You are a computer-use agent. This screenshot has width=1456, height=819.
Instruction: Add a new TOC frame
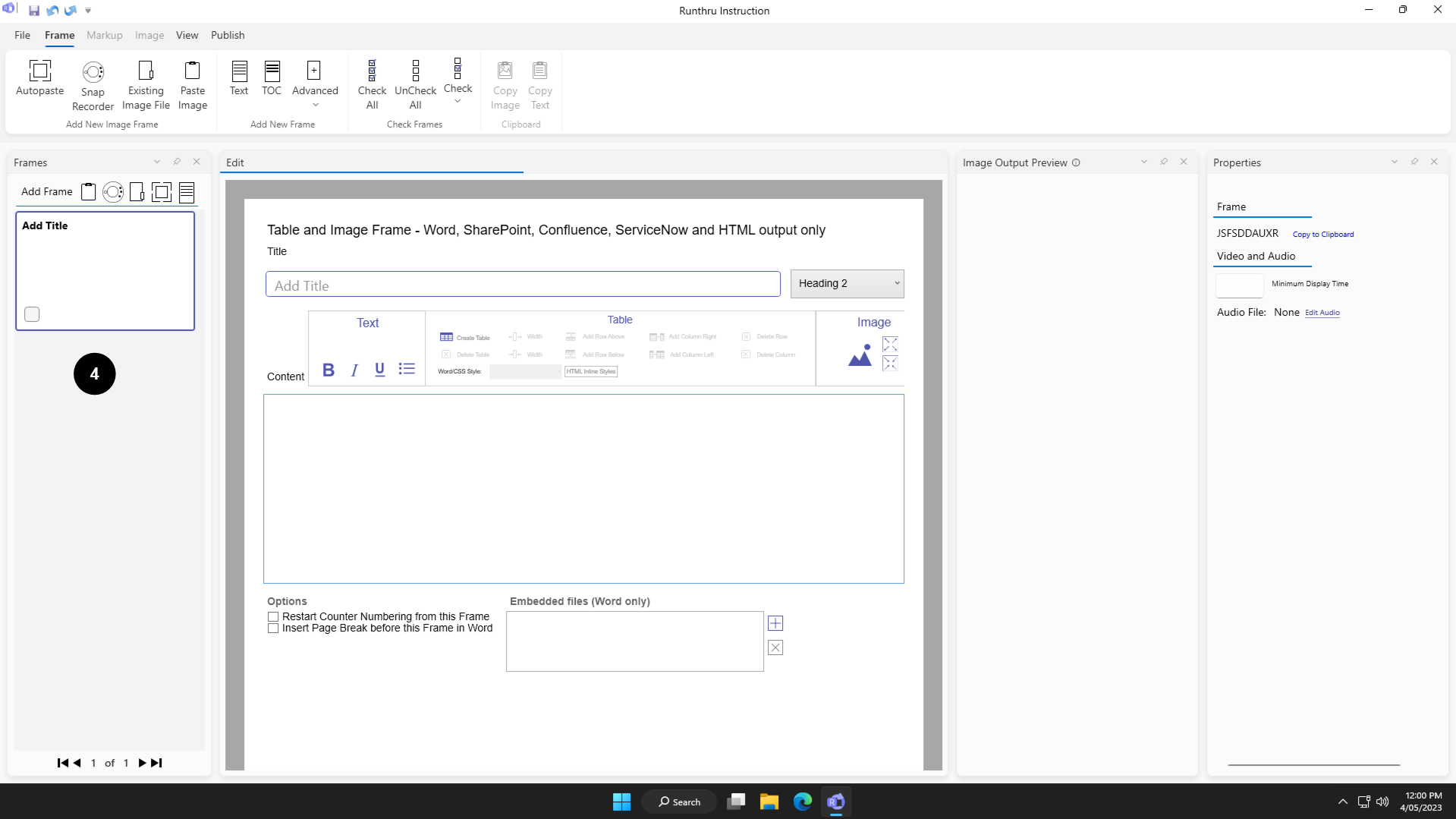(x=272, y=71)
